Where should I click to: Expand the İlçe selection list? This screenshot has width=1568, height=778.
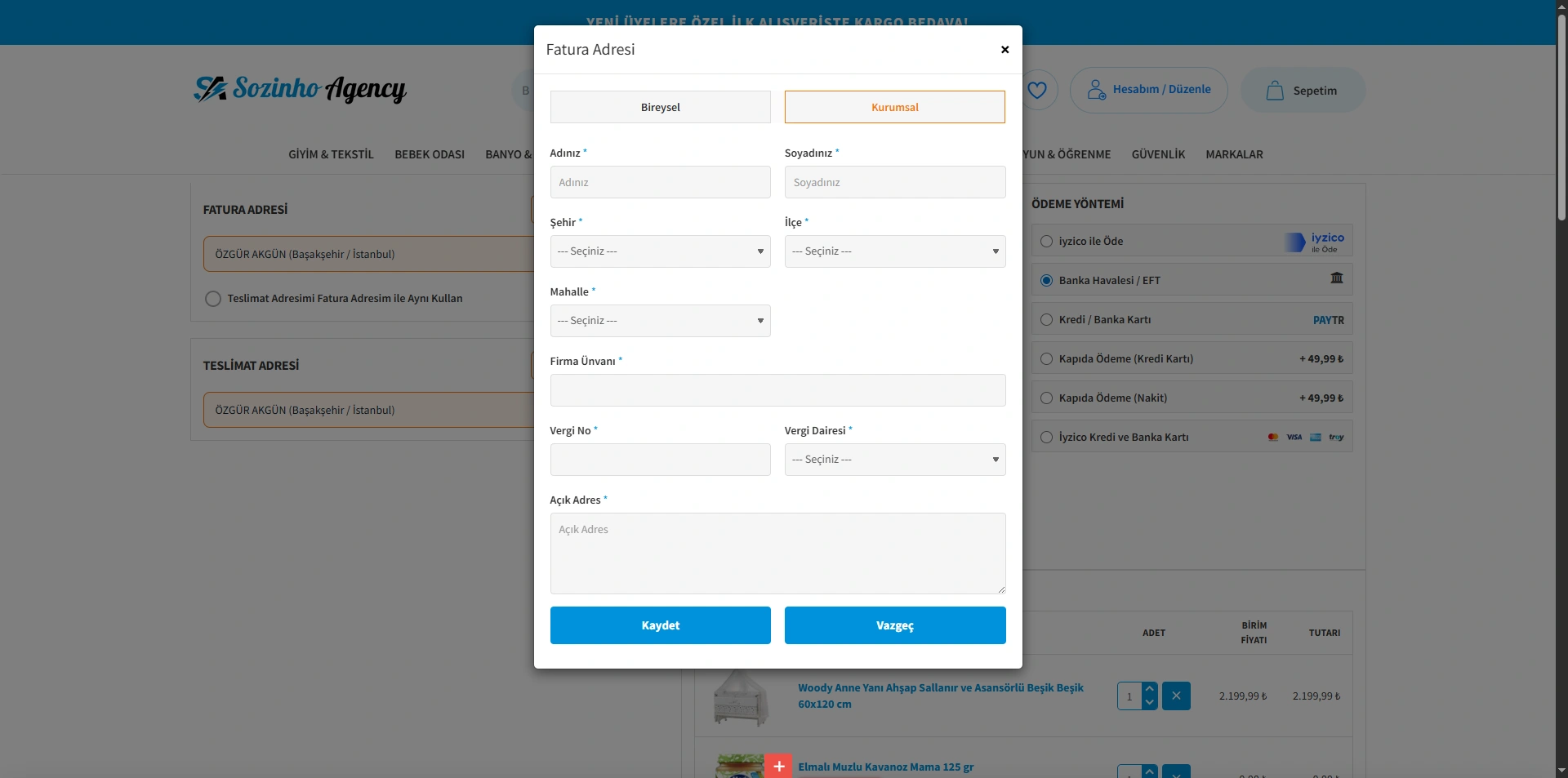(894, 251)
